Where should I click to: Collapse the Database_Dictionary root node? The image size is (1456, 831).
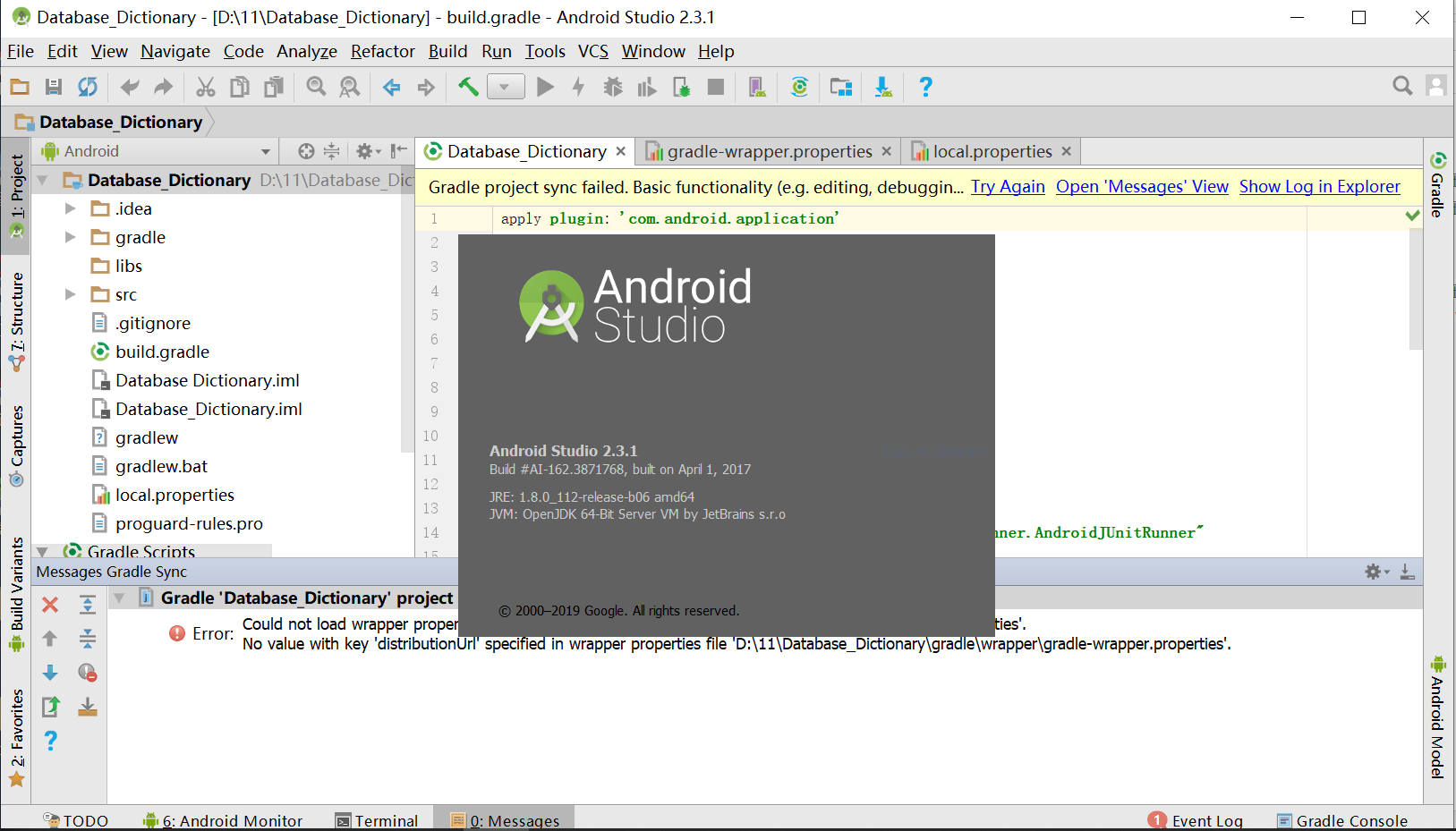pos(42,181)
